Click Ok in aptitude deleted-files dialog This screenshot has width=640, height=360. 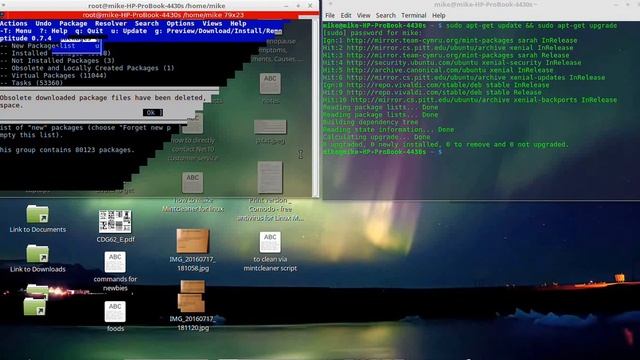click(153, 112)
